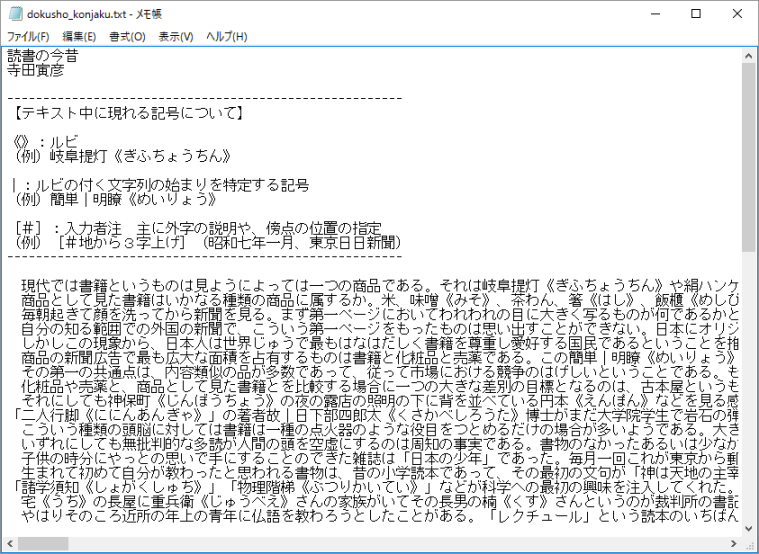Click the paragraph starting 毎朝起きて顔を洗って
The height and width of the screenshot is (554, 759).
pyautogui.click(x=380, y=315)
